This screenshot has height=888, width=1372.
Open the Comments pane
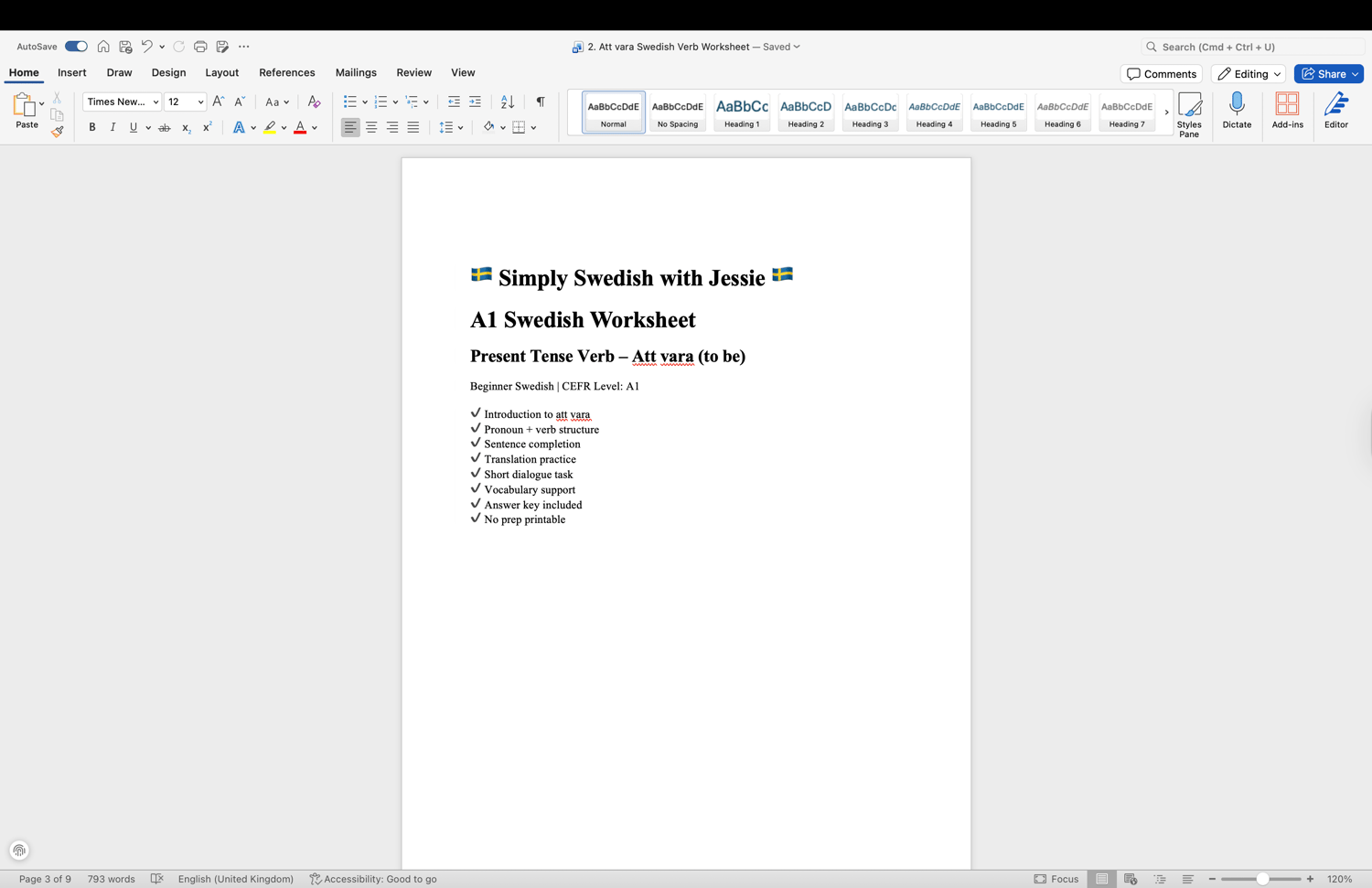1162,74
